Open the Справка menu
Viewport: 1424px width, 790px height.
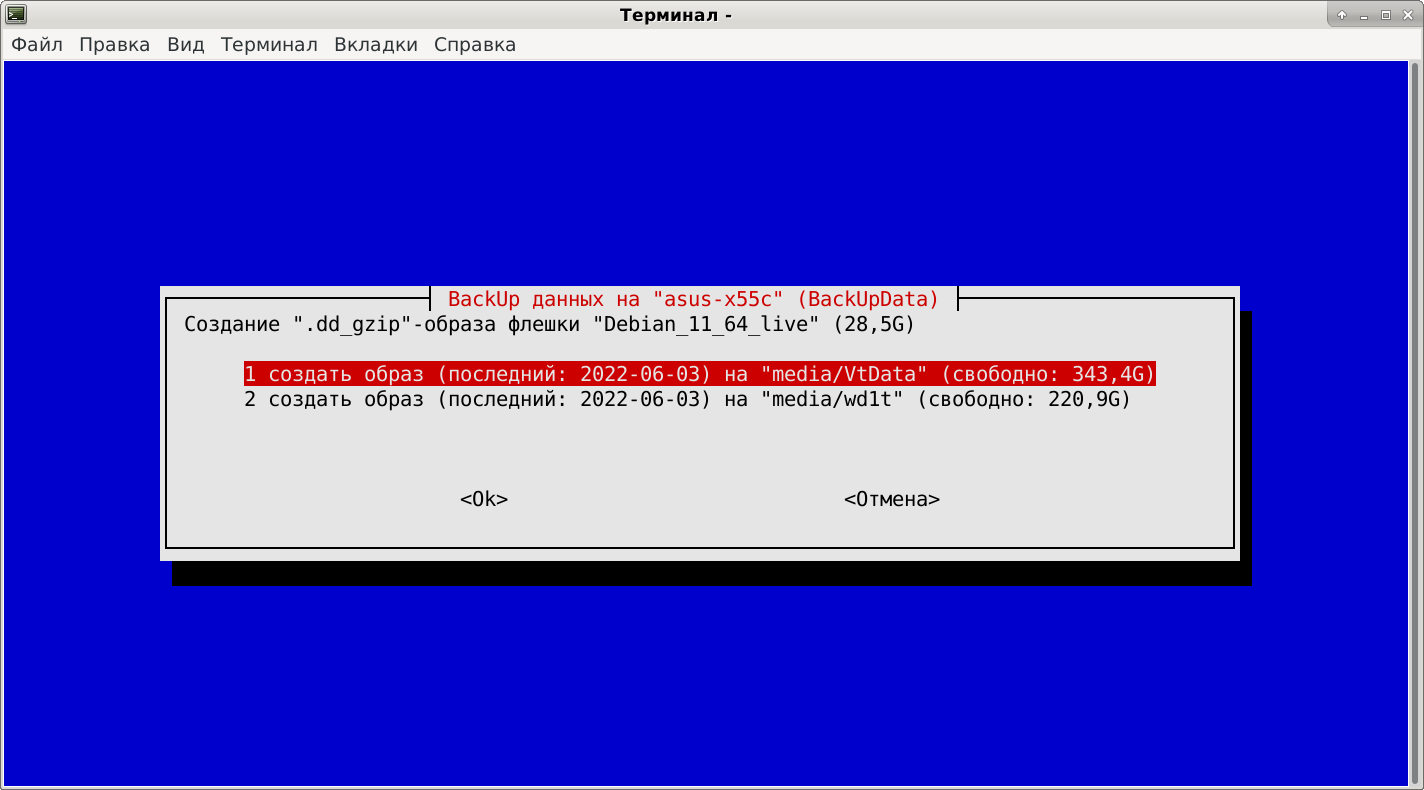(474, 44)
